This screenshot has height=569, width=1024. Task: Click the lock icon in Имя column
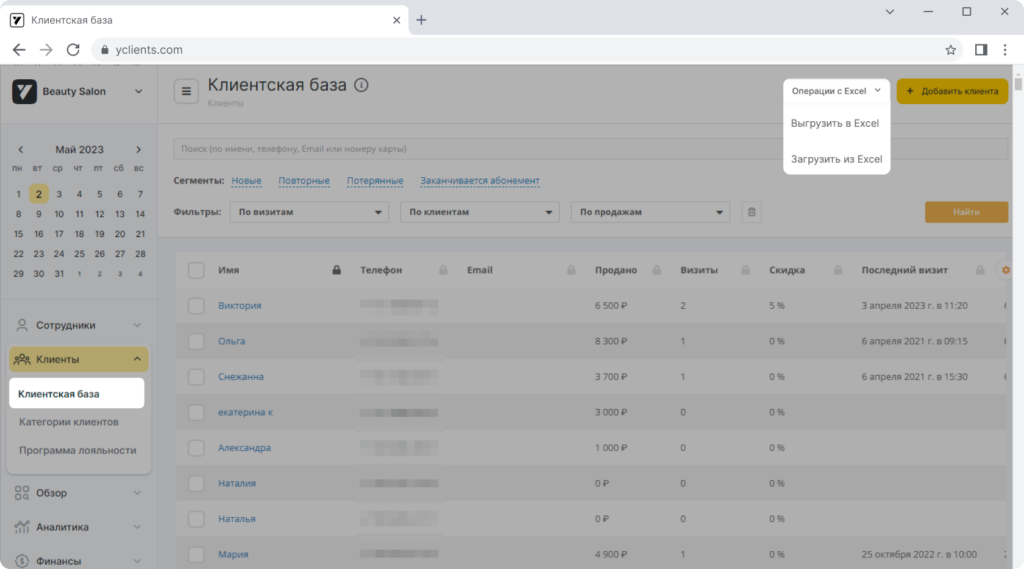(x=336, y=270)
